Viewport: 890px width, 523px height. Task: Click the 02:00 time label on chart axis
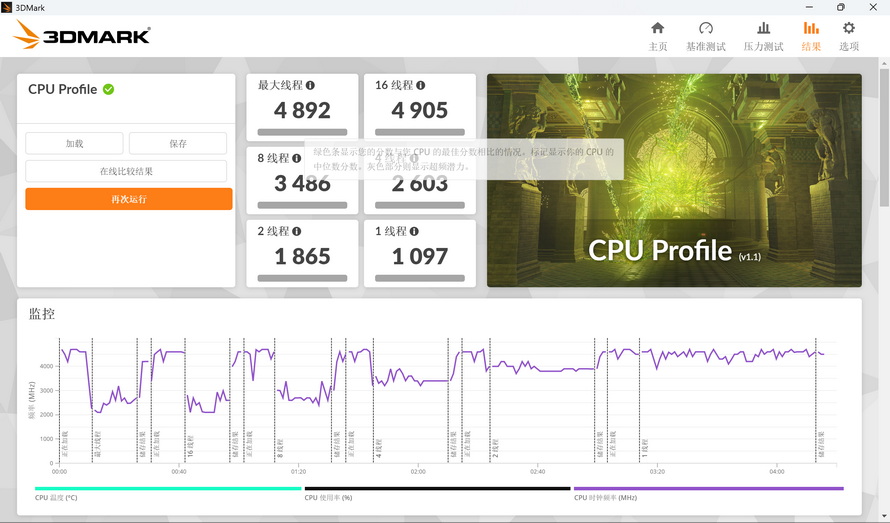tap(418, 471)
